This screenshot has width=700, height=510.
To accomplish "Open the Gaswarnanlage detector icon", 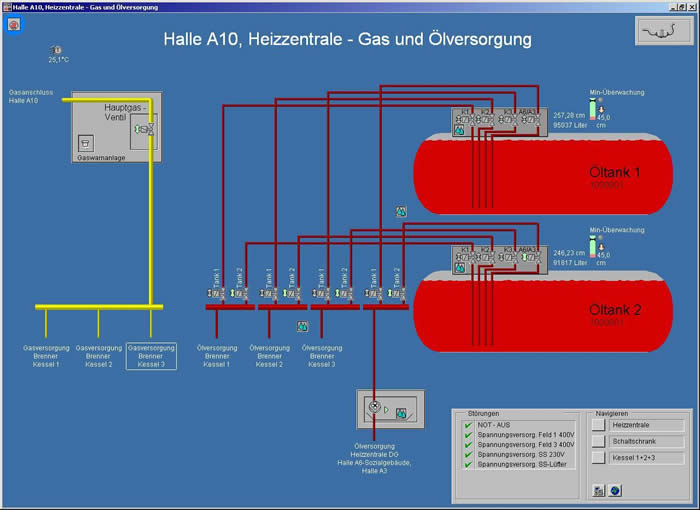I will coord(87,143).
